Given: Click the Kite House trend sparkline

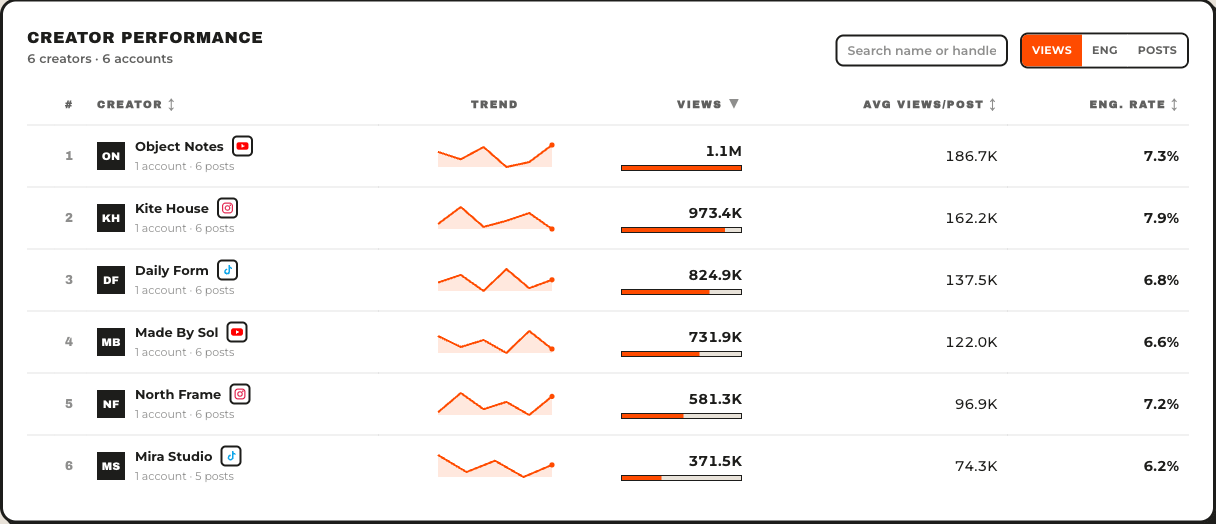Looking at the screenshot, I should (495, 218).
